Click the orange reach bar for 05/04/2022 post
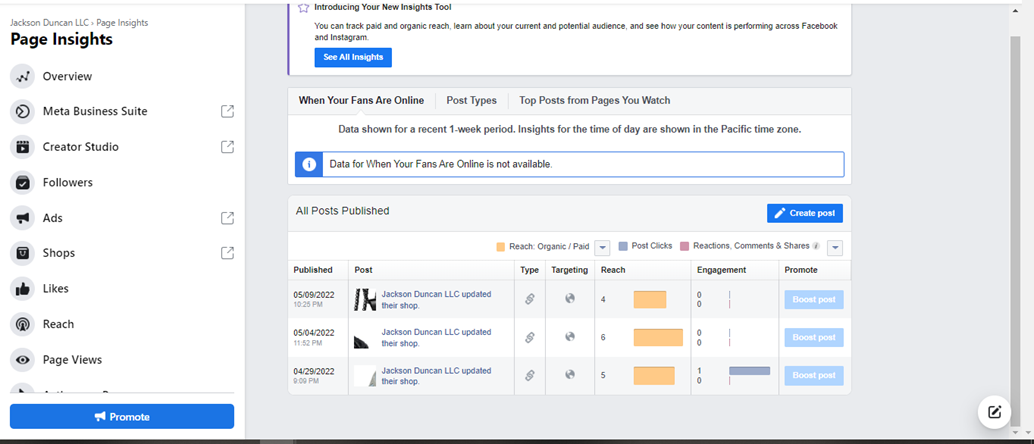 click(658, 338)
